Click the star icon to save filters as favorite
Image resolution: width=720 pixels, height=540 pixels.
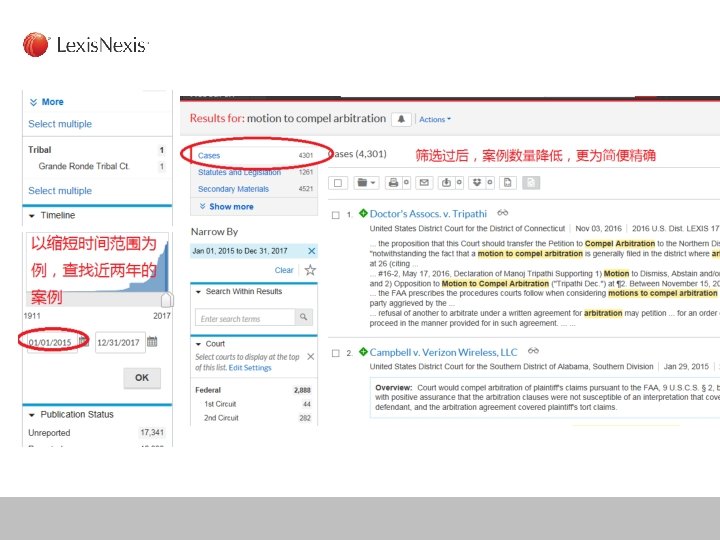pos(310,270)
